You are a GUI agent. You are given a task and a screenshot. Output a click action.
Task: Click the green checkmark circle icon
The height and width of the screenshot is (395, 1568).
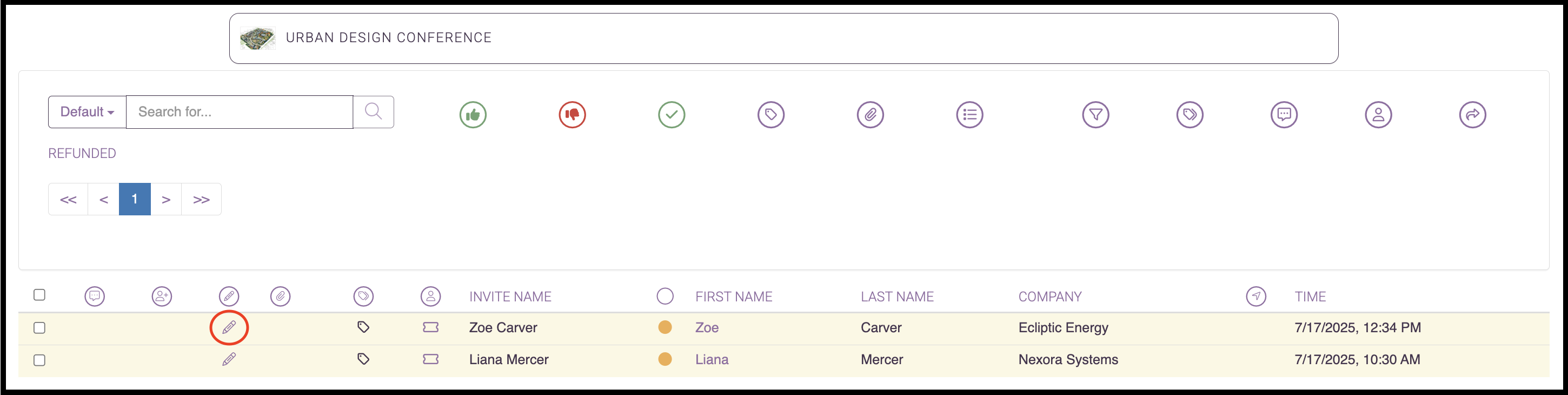pyautogui.click(x=672, y=115)
